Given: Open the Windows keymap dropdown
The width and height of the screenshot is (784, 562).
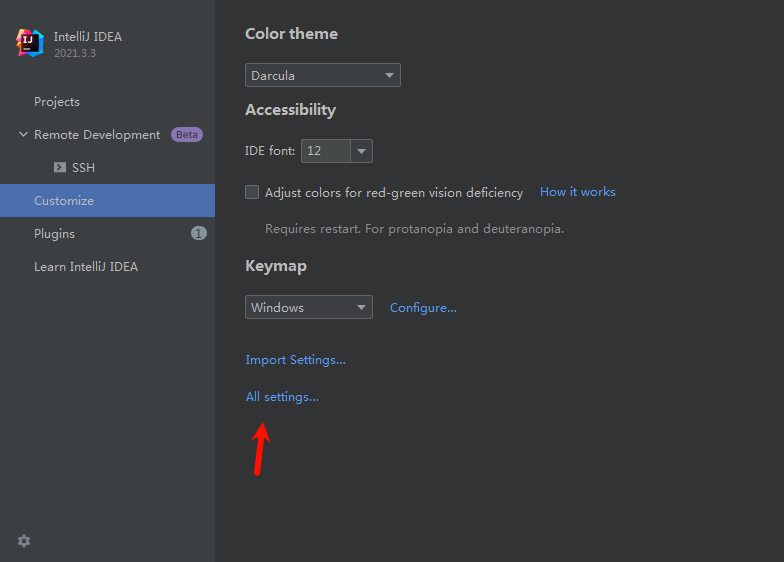Looking at the screenshot, I should (x=308, y=307).
